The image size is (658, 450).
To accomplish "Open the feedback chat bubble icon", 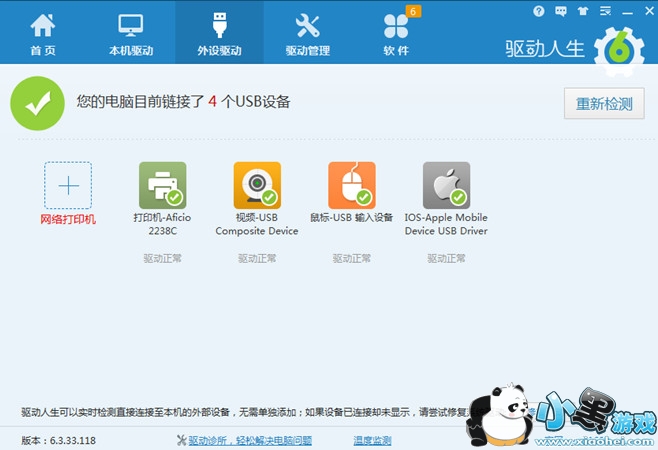I will [561, 11].
